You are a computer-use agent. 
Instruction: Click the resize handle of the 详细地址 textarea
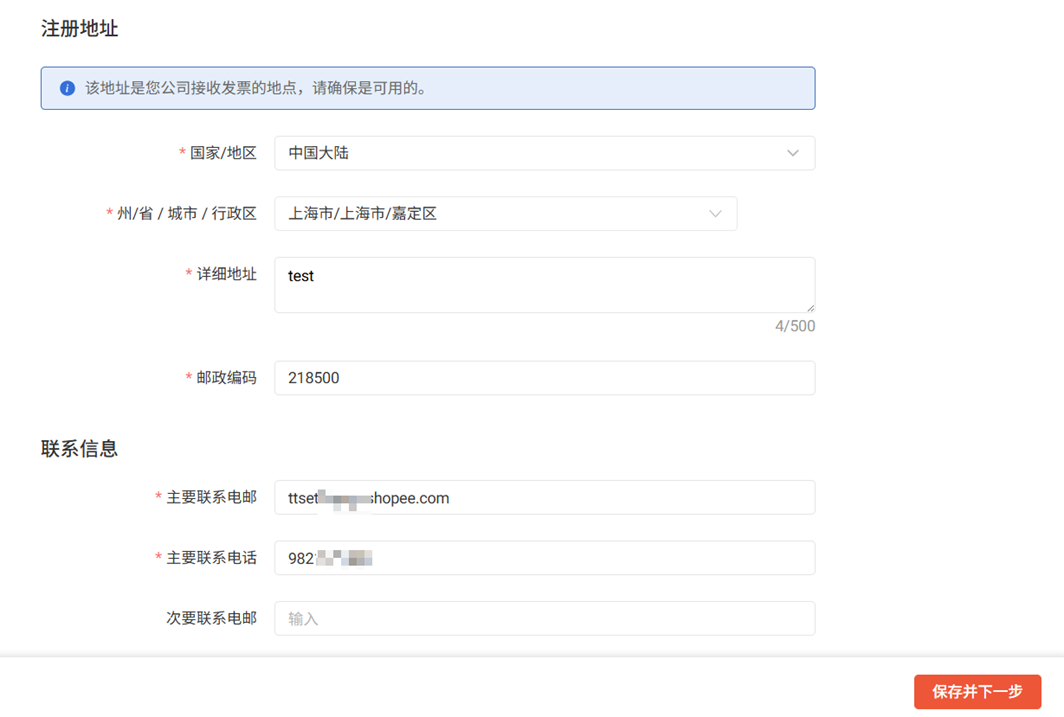809,307
